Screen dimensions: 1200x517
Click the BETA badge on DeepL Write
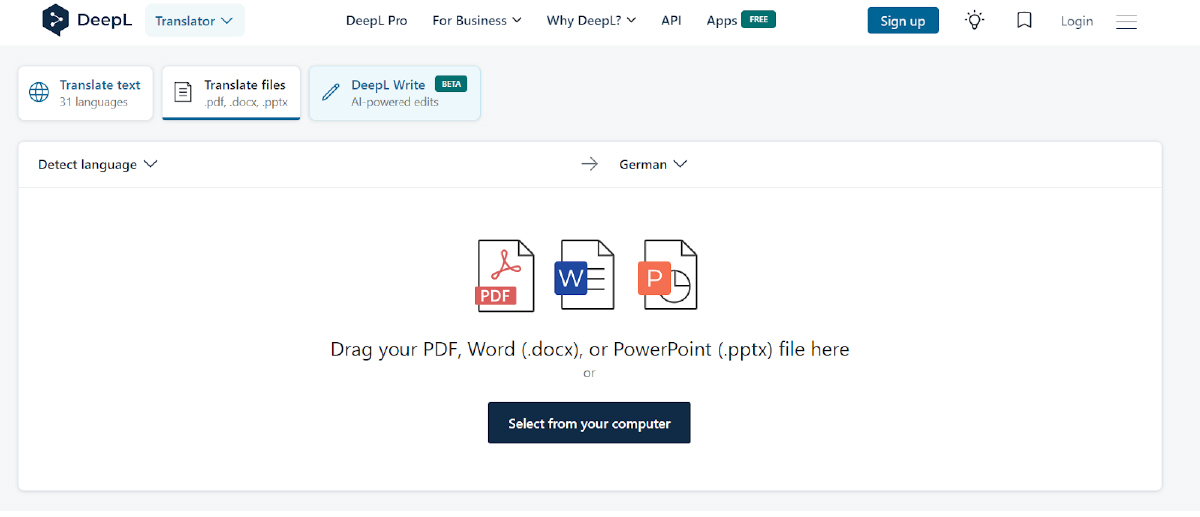[x=451, y=84]
